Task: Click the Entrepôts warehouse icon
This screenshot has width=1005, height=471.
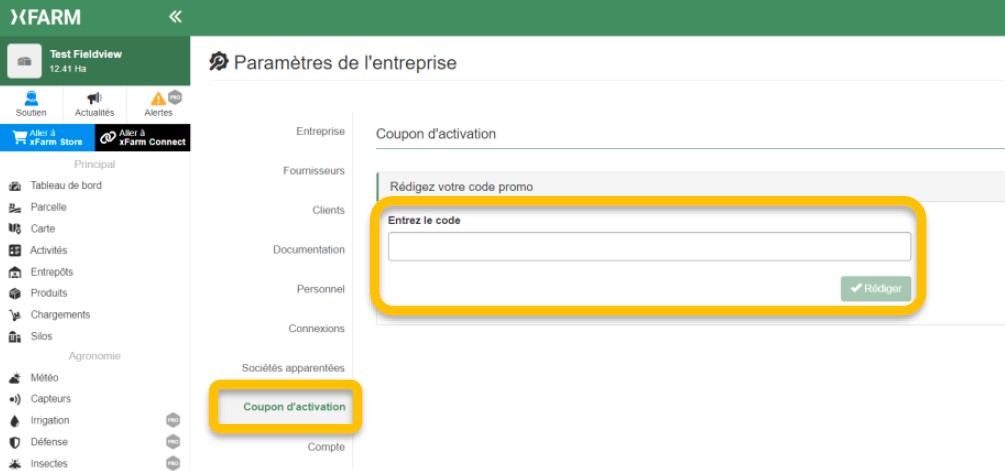Action: (x=15, y=272)
